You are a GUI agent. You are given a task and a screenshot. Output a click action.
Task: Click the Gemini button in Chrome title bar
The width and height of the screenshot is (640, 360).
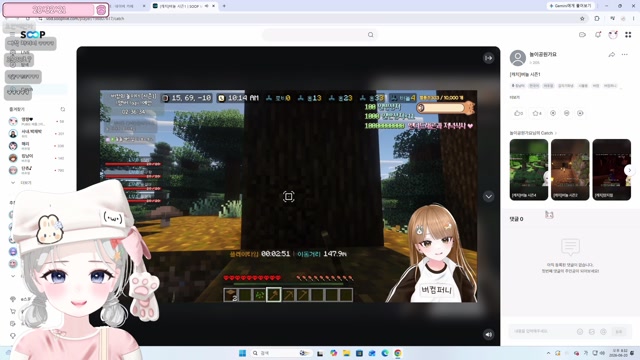tap(571, 6)
